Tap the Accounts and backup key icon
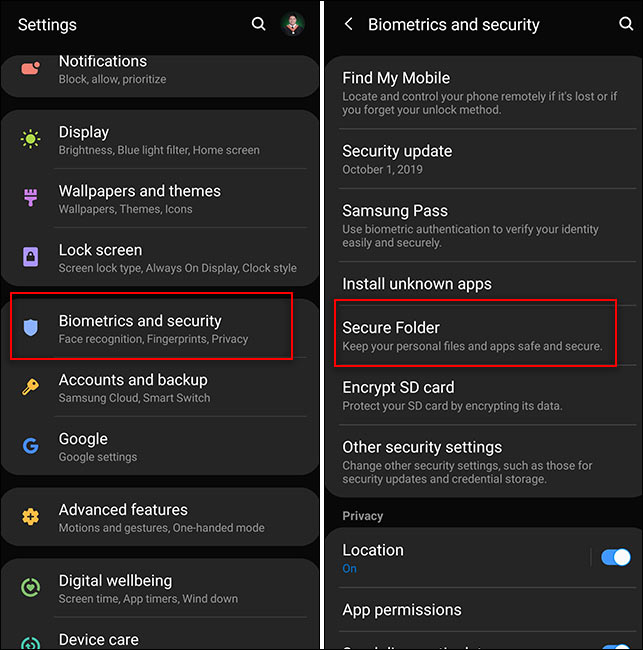This screenshot has height=650, width=643. point(30,387)
